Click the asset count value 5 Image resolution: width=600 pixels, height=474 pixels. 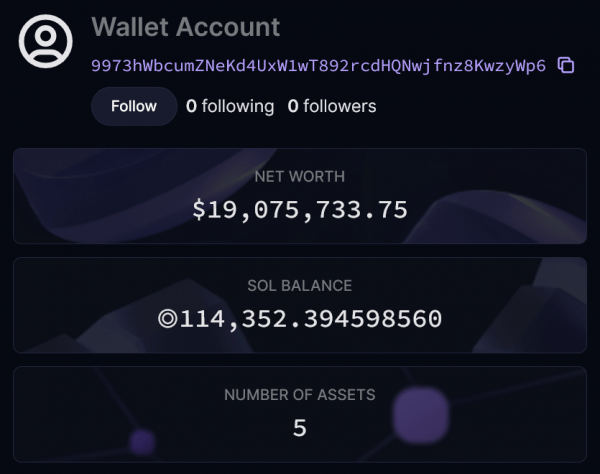pyautogui.click(x=300, y=428)
